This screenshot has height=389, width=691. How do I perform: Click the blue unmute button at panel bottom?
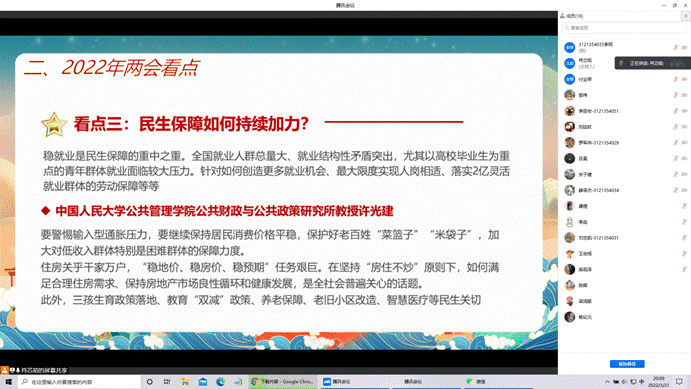click(627, 364)
